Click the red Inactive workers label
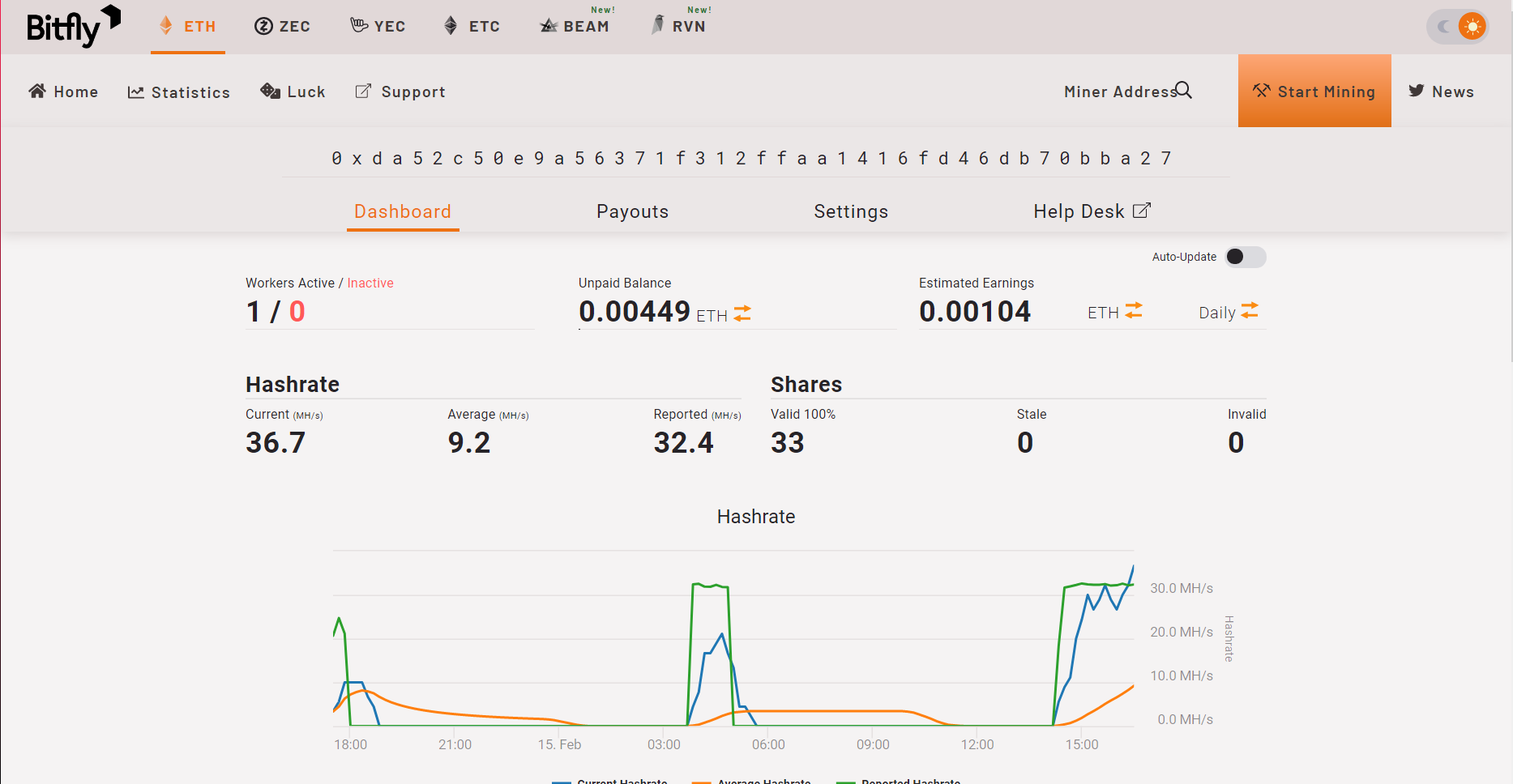 (x=370, y=283)
